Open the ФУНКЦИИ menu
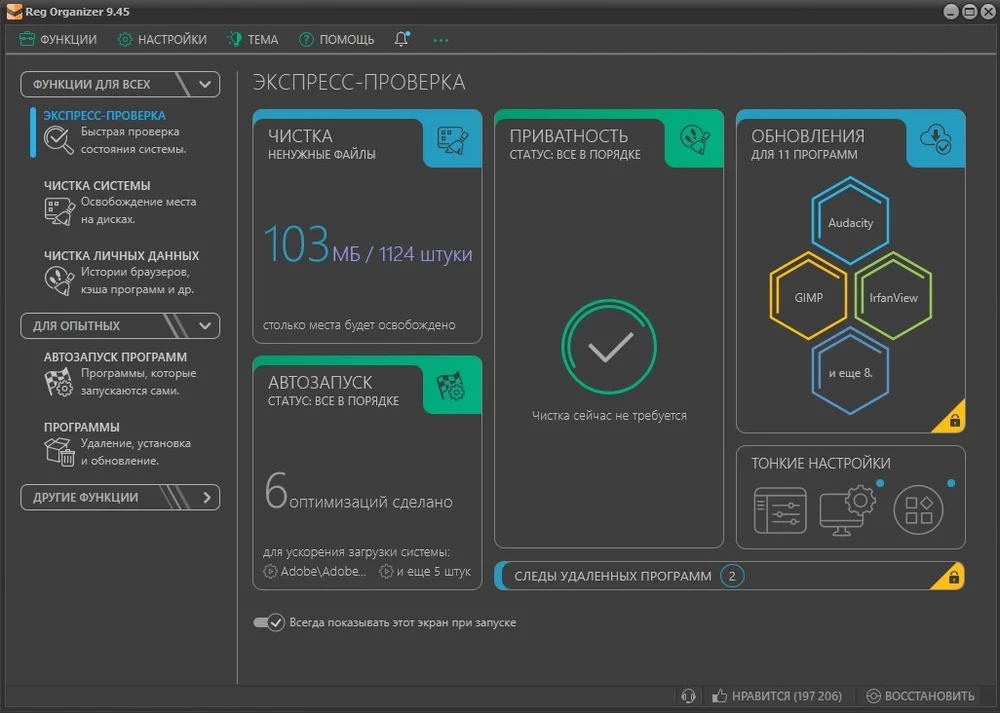Image resolution: width=1000 pixels, height=713 pixels. (58, 40)
